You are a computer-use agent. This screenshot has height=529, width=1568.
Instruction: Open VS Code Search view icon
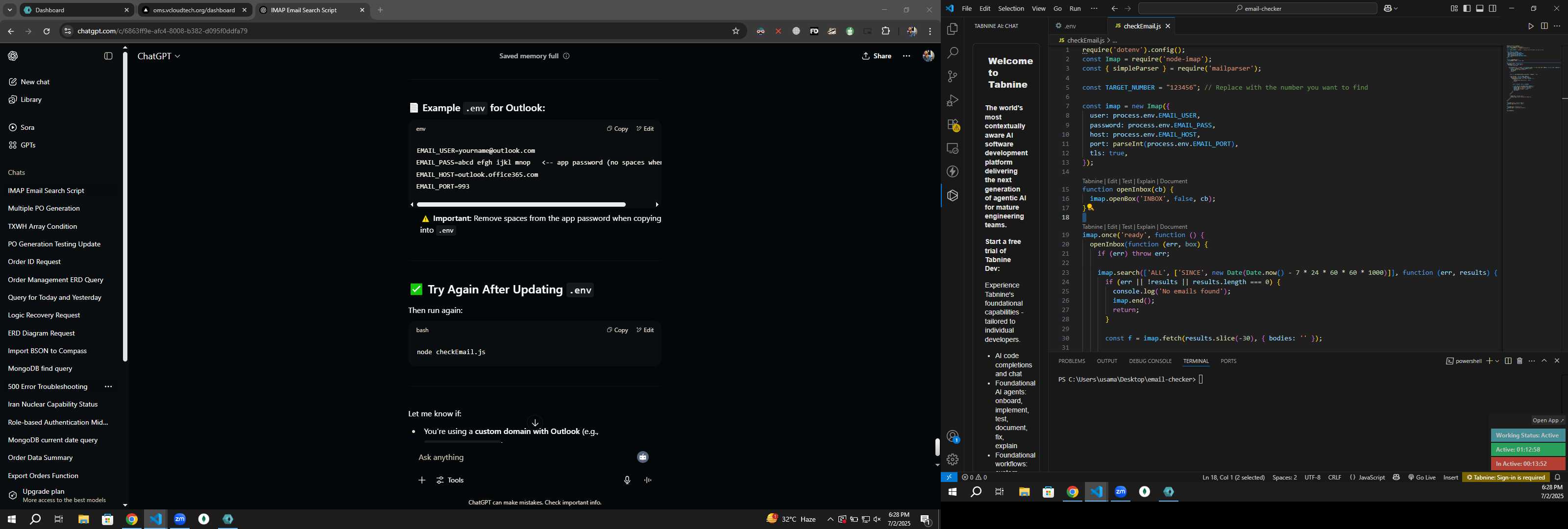pos(953,53)
